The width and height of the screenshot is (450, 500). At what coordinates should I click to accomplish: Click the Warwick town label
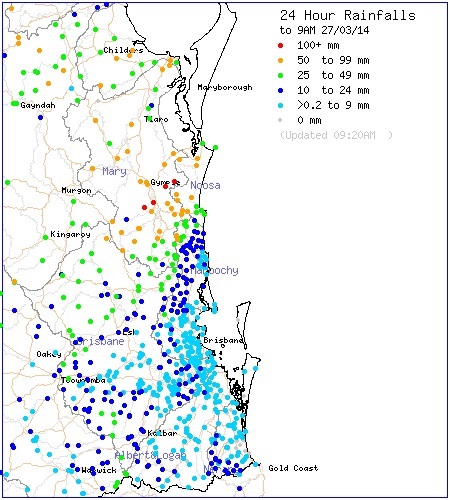pos(99,470)
